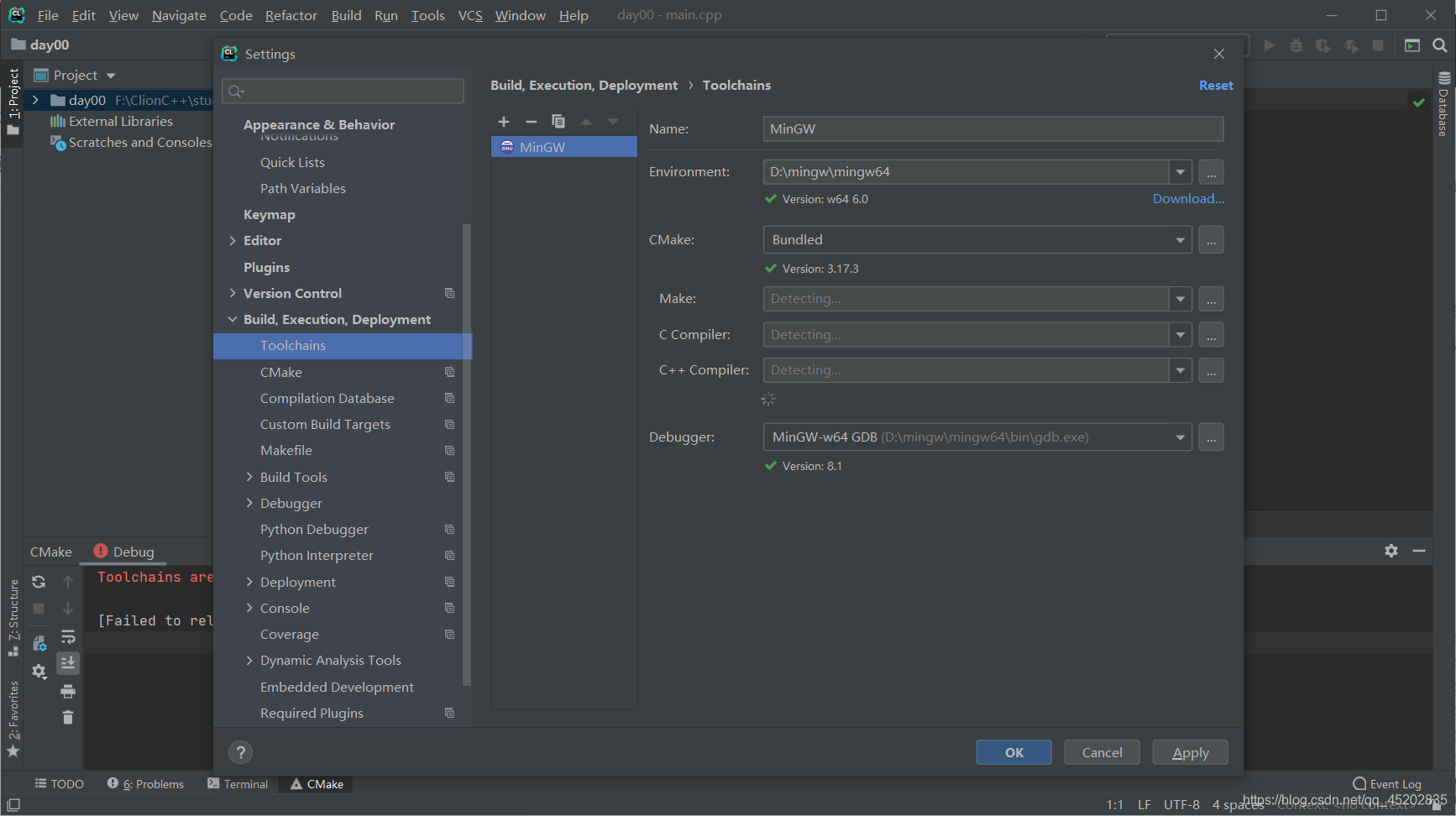Image resolution: width=1456 pixels, height=816 pixels.
Task: Switch to the Debug tab in CMake panel
Action: (124, 552)
